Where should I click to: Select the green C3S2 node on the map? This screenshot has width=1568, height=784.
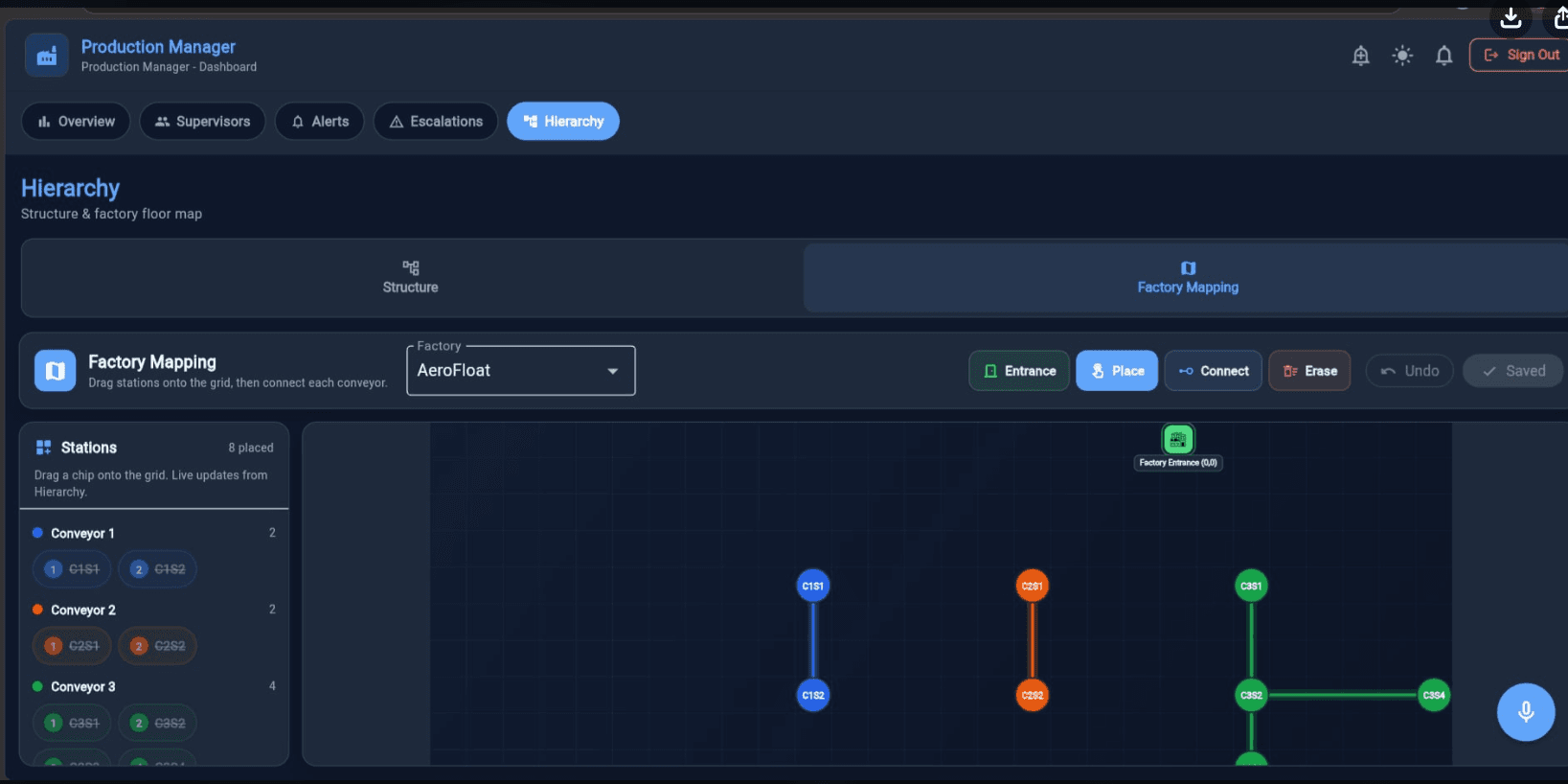click(1251, 695)
